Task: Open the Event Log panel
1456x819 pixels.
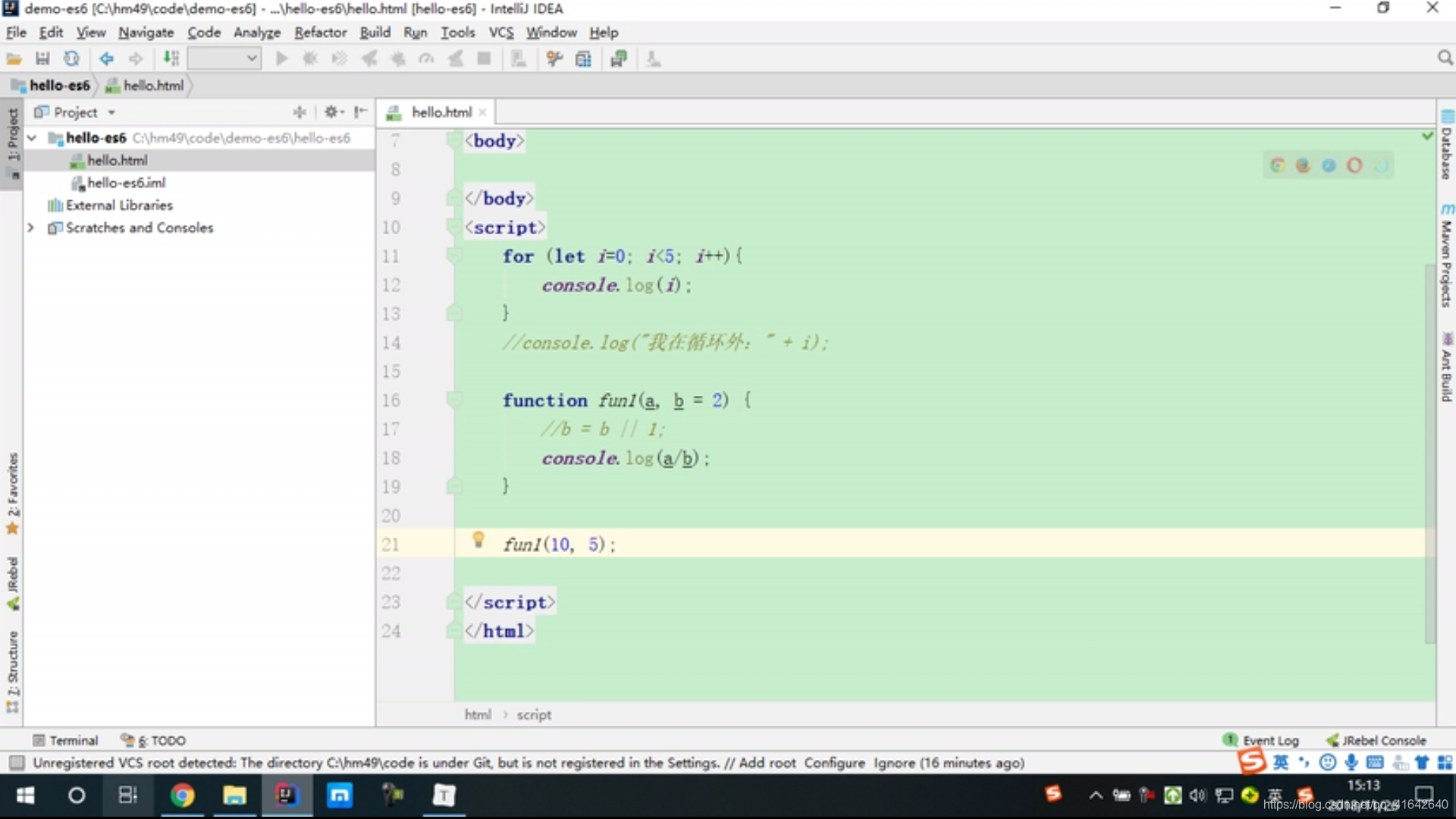Action: (x=1261, y=740)
